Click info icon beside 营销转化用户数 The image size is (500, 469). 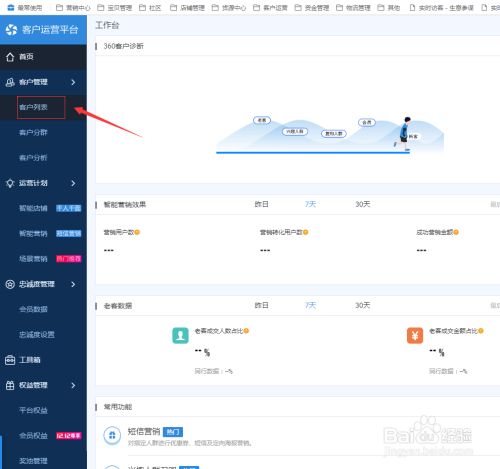tap(305, 232)
